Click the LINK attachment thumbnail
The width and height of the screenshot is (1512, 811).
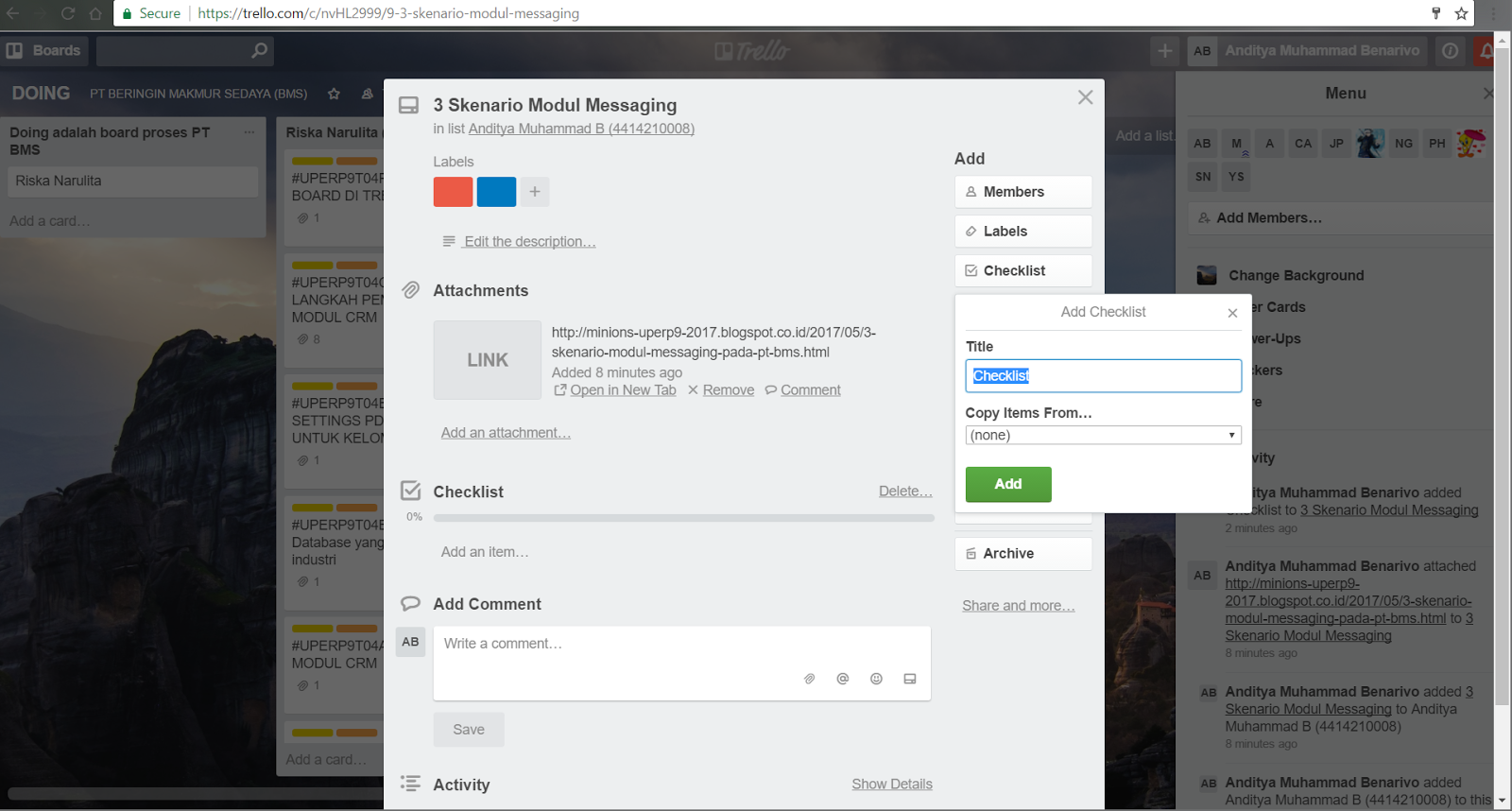tap(488, 360)
